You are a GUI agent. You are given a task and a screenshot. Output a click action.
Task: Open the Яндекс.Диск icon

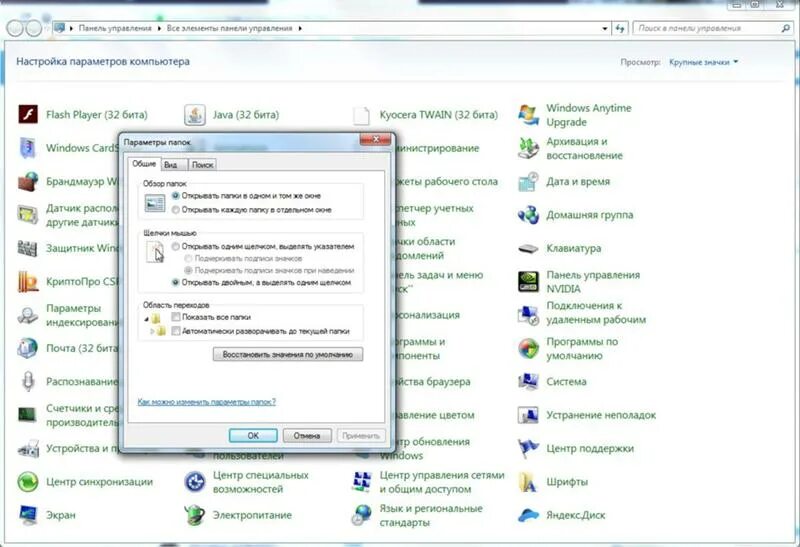[x=528, y=515]
